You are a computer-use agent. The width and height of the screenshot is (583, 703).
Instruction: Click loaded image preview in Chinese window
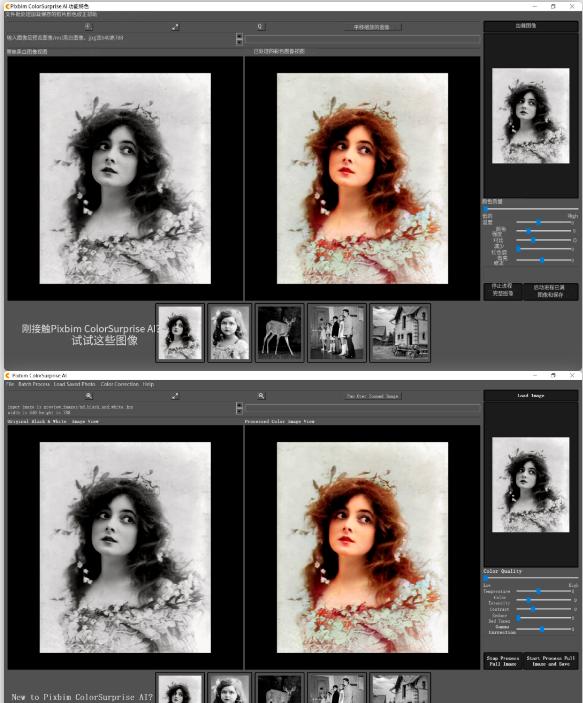[531, 116]
